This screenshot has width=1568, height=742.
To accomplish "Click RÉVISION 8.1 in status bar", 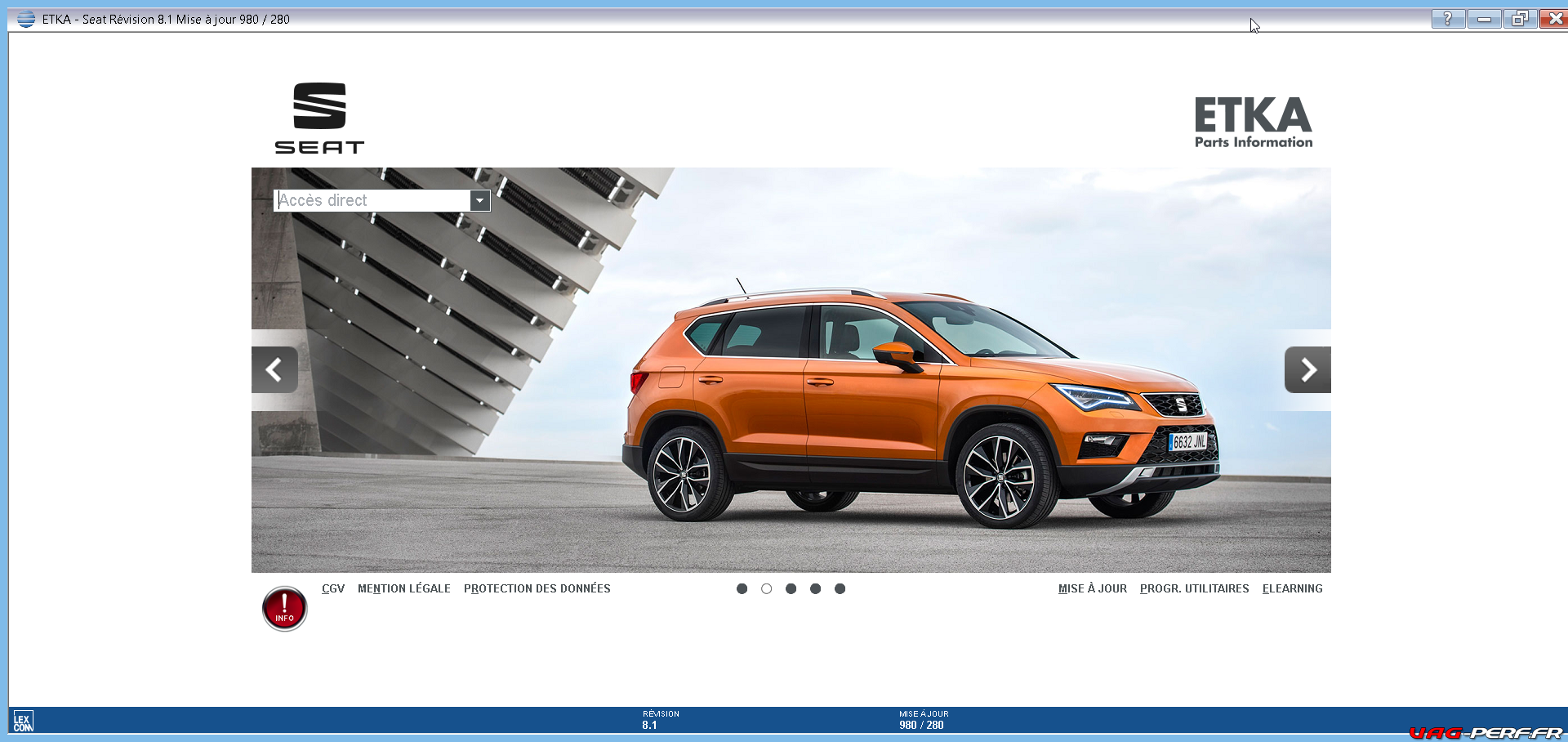I will click(661, 720).
